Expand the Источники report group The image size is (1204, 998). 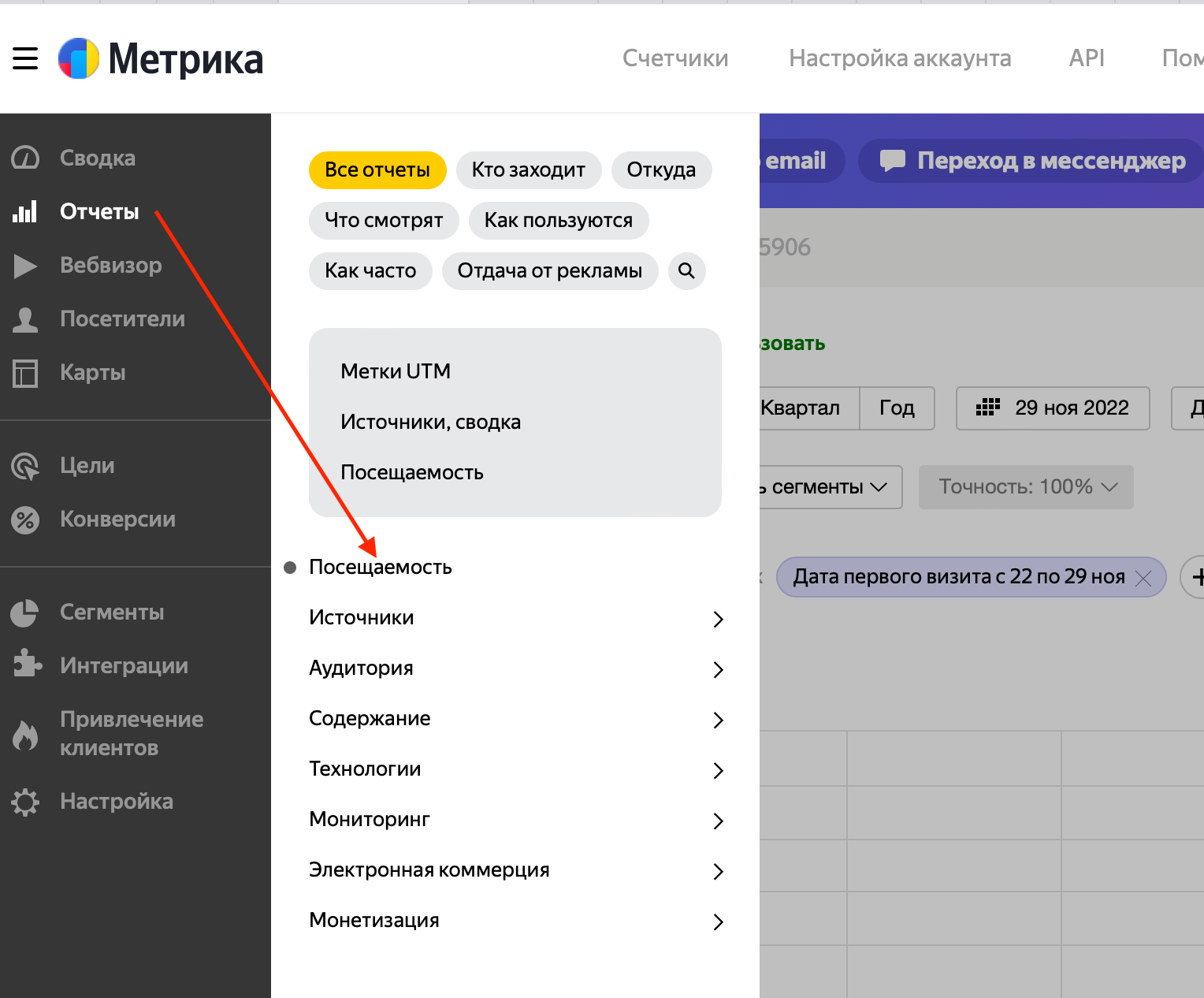[362, 617]
